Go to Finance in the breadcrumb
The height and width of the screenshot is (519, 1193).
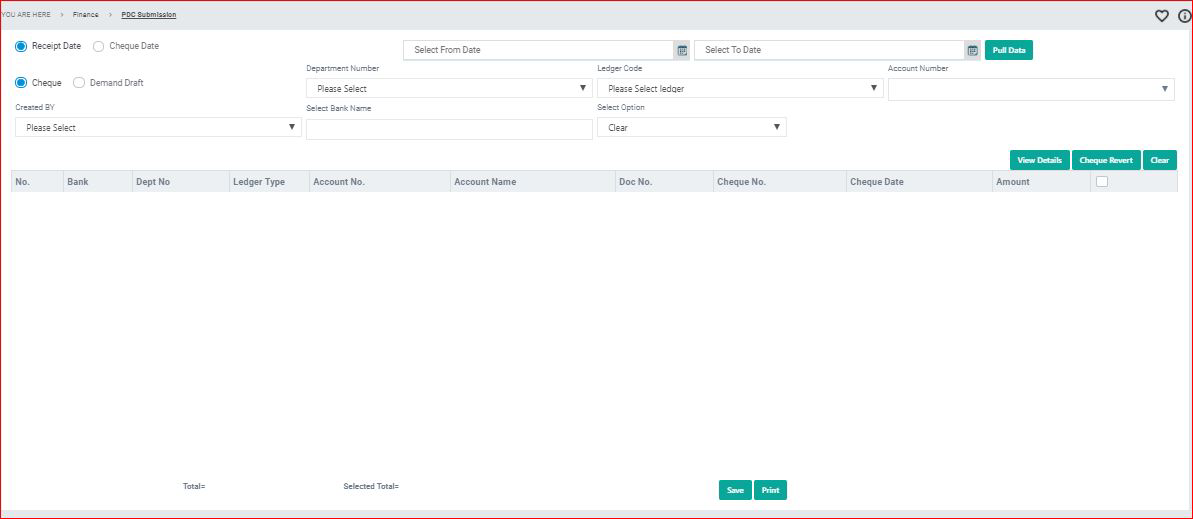tap(85, 15)
